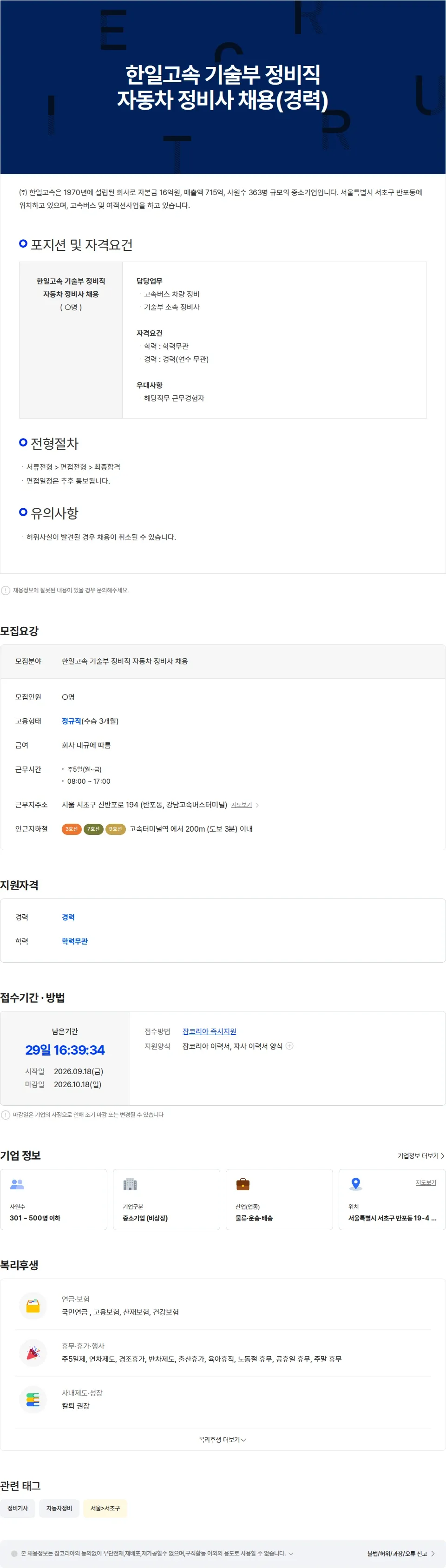The width and height of the screenshot is (446, 1568).
Task: Click the address 서울특별시 서초구 반포동 19-4 text
Action: (392, 1218)
